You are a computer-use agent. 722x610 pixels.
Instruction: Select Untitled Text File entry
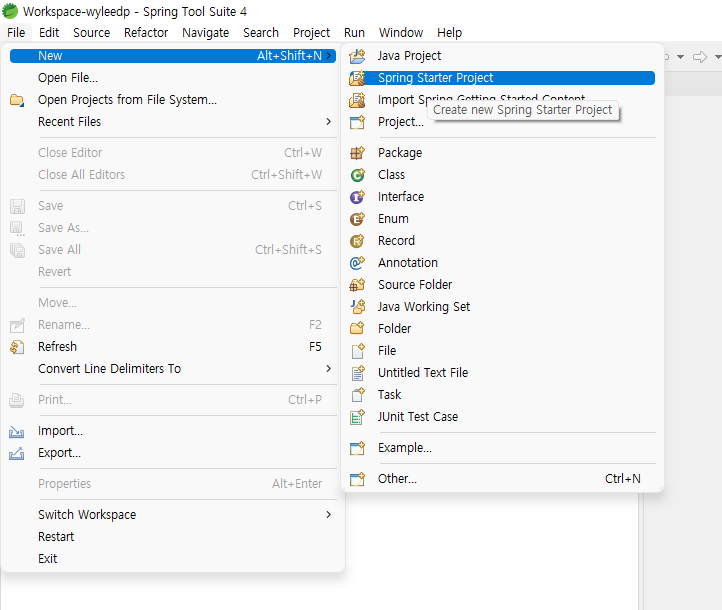pos(502,373)
